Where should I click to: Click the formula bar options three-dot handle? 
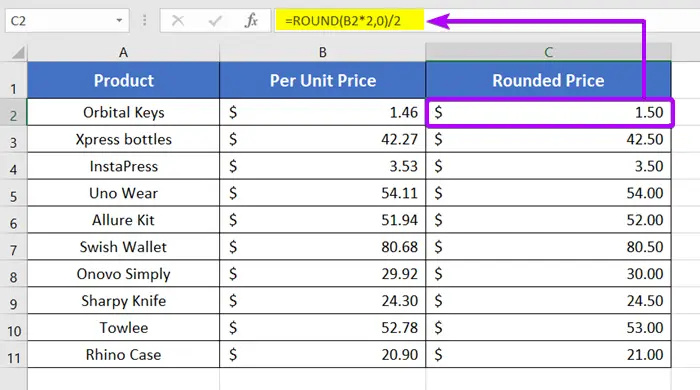(145, 21)
